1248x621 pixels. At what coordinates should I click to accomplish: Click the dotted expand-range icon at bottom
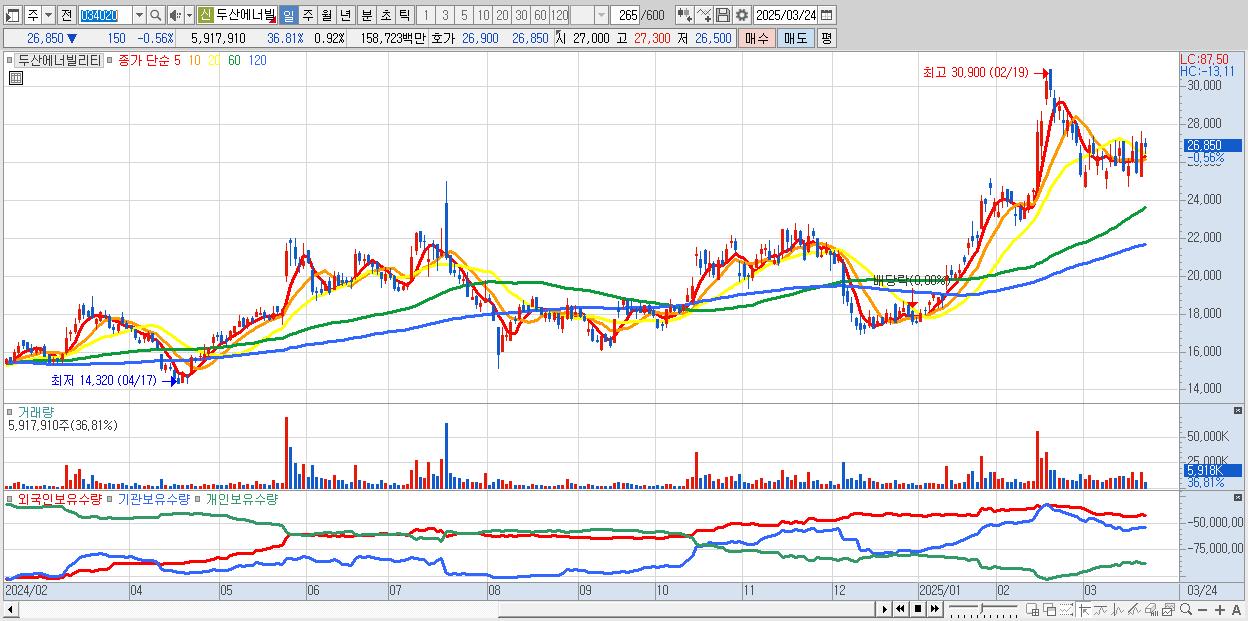[1066, 609]
